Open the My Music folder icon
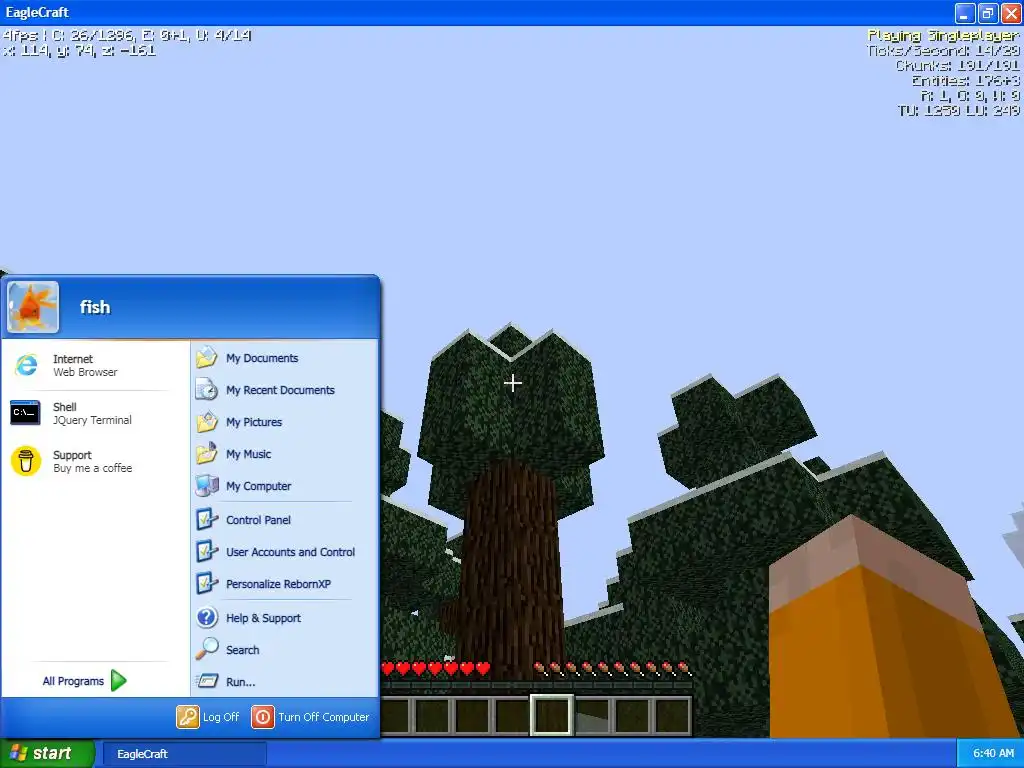This screenshot has width=1024, height=768. point(207,454)
